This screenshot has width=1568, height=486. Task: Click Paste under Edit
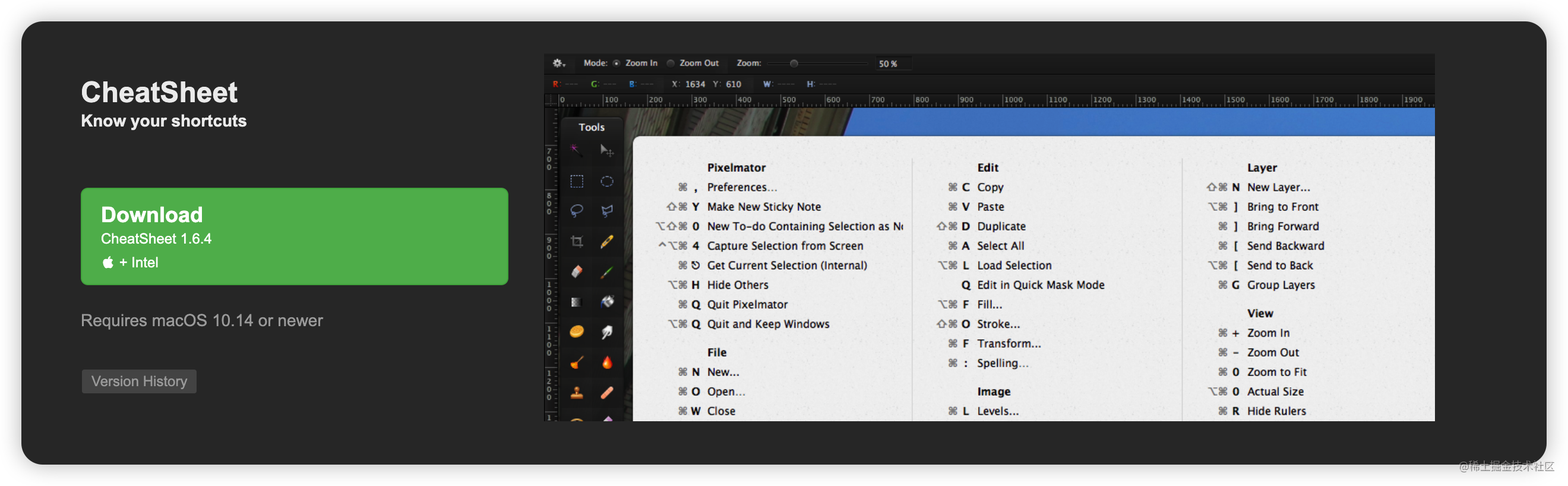pyautogui.click(x=990, y=206)
